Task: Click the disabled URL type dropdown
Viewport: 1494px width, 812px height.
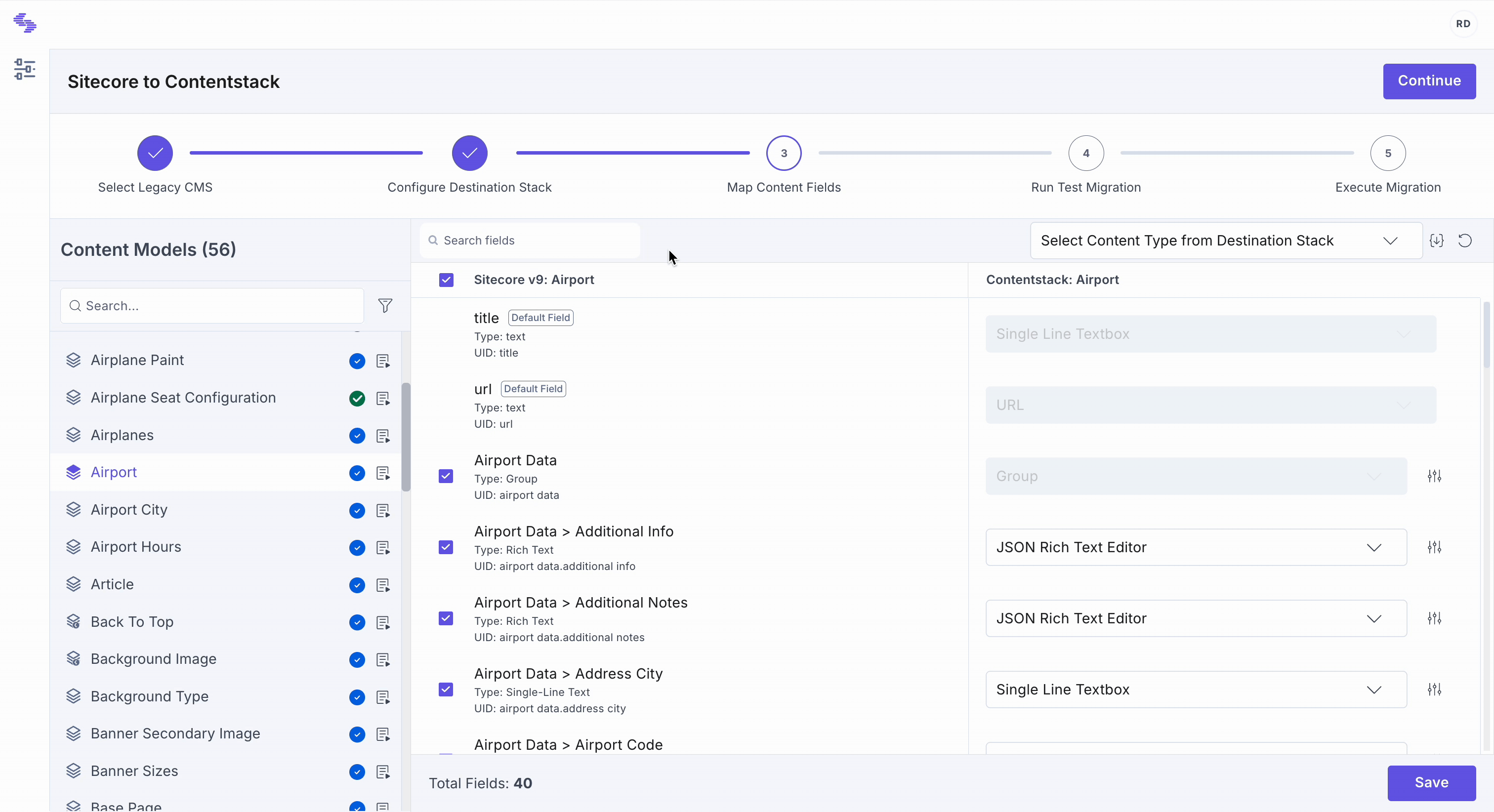Action: click(x=1211, y=405)
